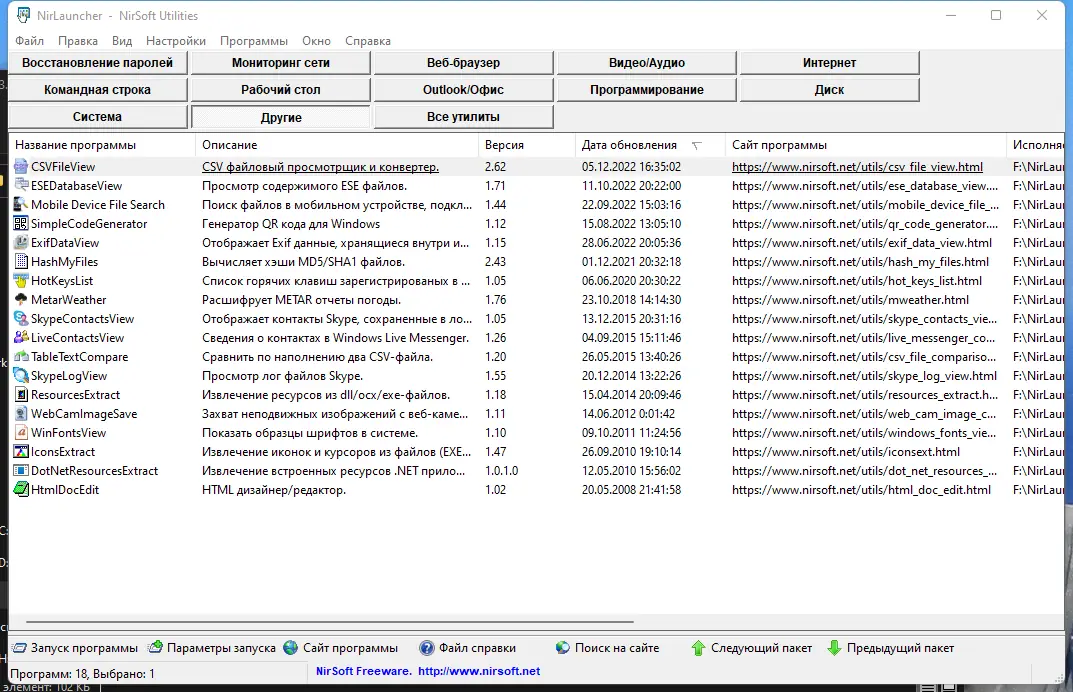Image resolution: width=1073 pixels, height=692 pixels.
Task: Click the WebCamImageSave program icon
Action: 21,414
